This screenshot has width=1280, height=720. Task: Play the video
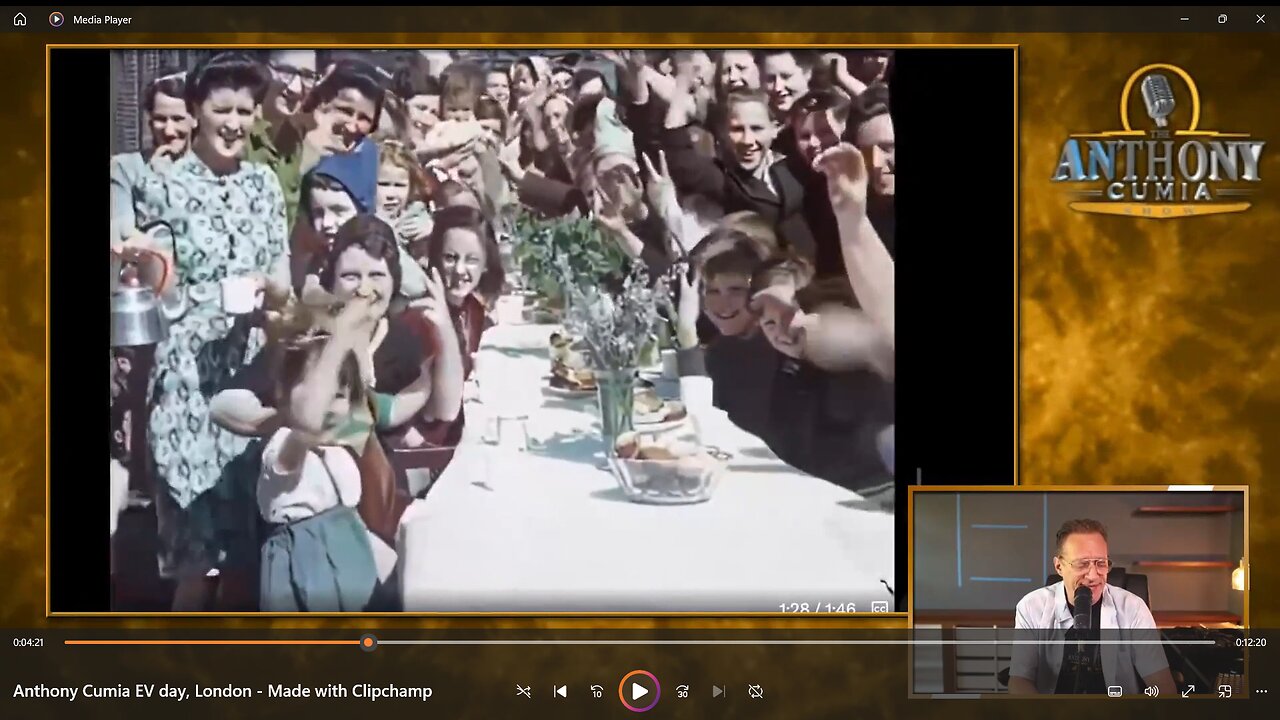tap(639, 691)
